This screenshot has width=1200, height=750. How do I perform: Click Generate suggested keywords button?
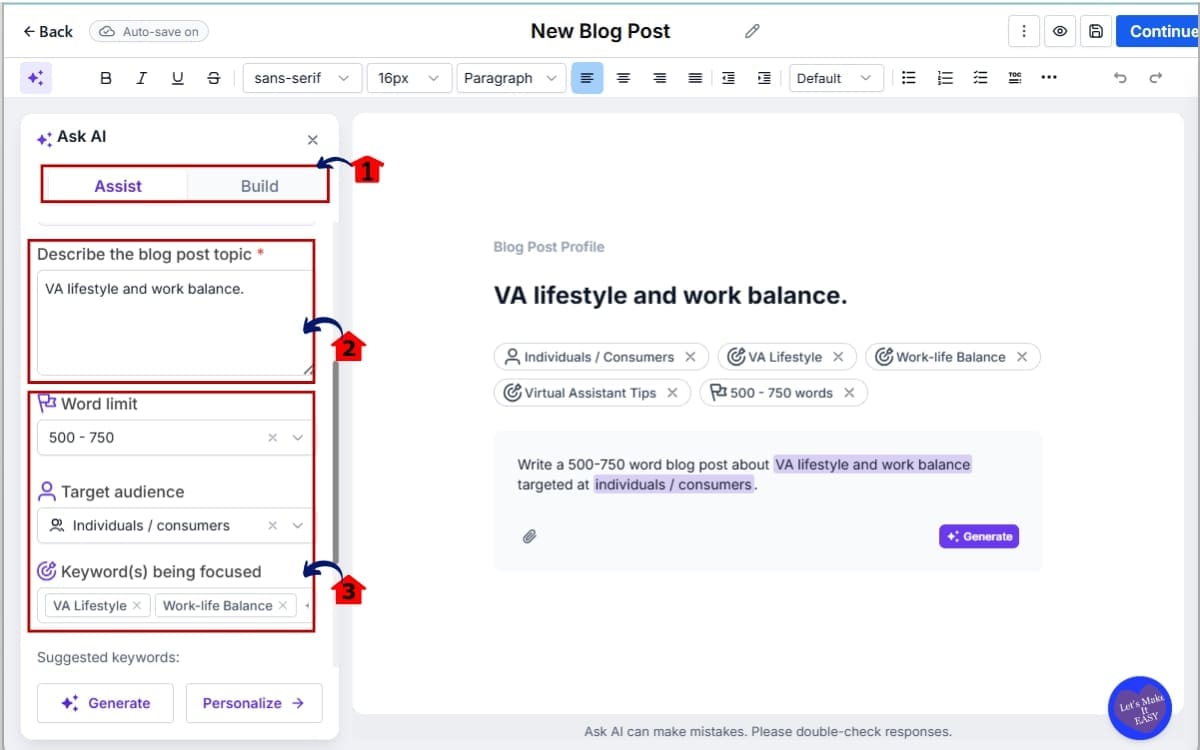(105, 703)
